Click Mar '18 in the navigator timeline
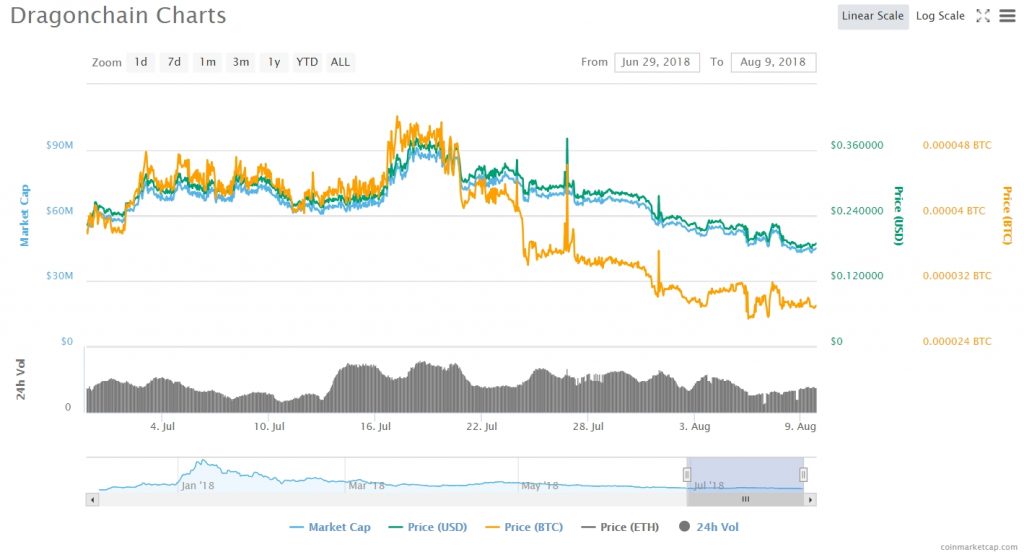This screenshot has height=557, width=1024. click(x=366, y=486)
